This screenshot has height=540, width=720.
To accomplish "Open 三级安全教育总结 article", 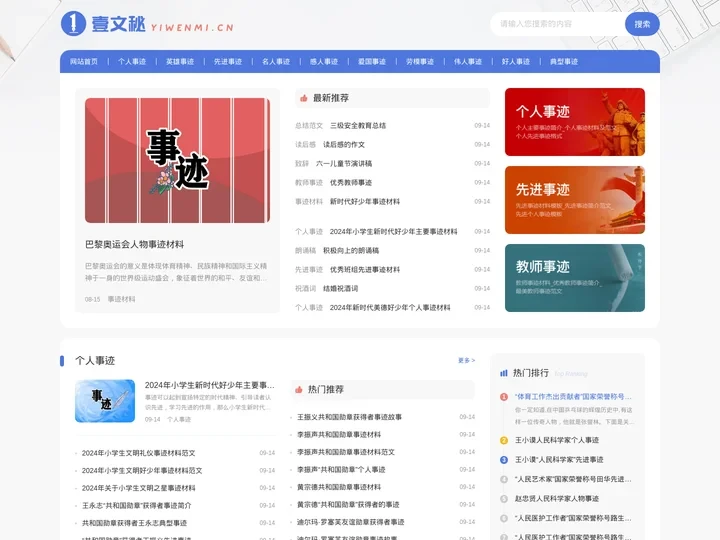I will pyautogui.click(x=358, y=125).
